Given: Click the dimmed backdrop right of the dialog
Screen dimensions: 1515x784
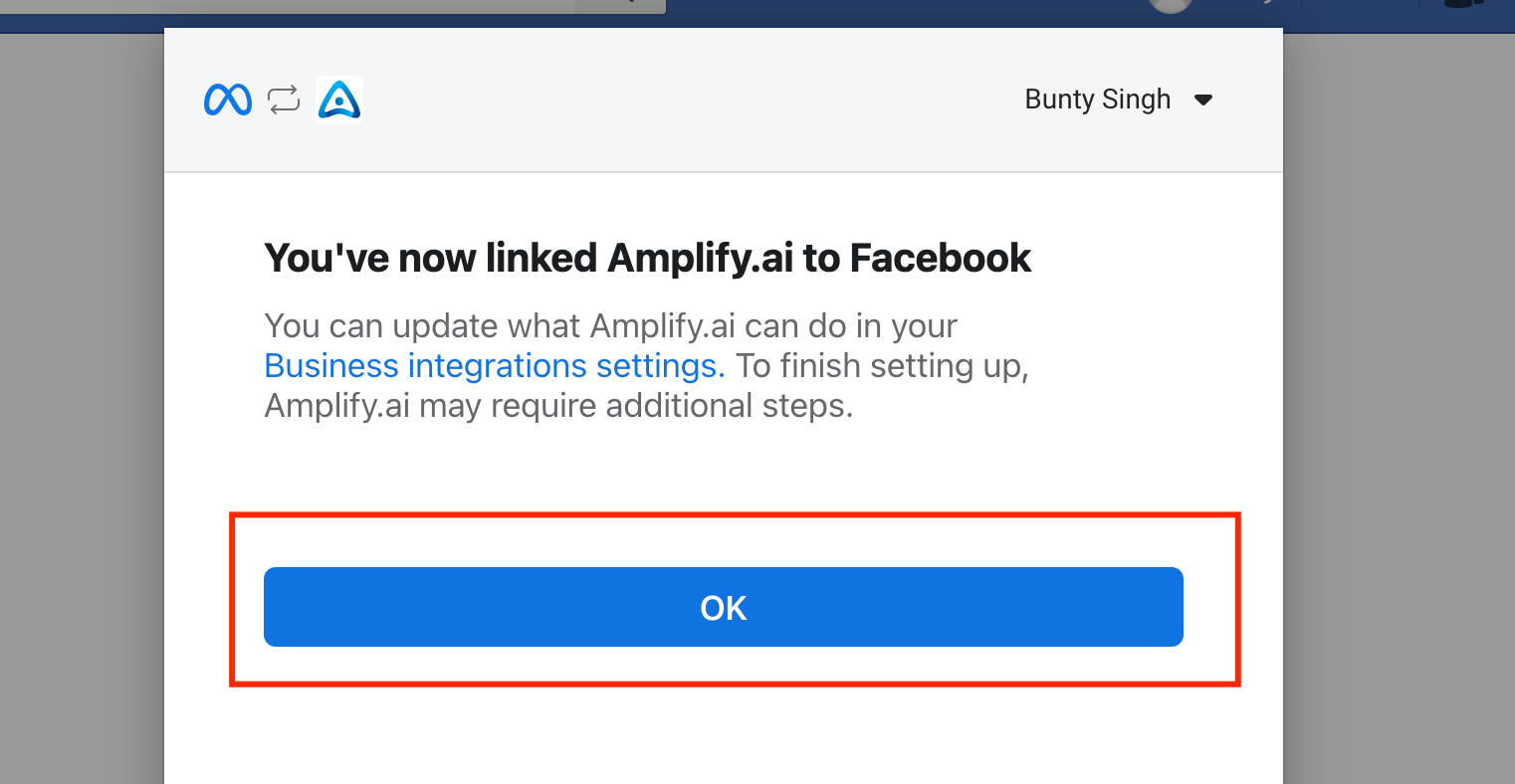Looking at the screenshot, I should tap(1399, 408).
